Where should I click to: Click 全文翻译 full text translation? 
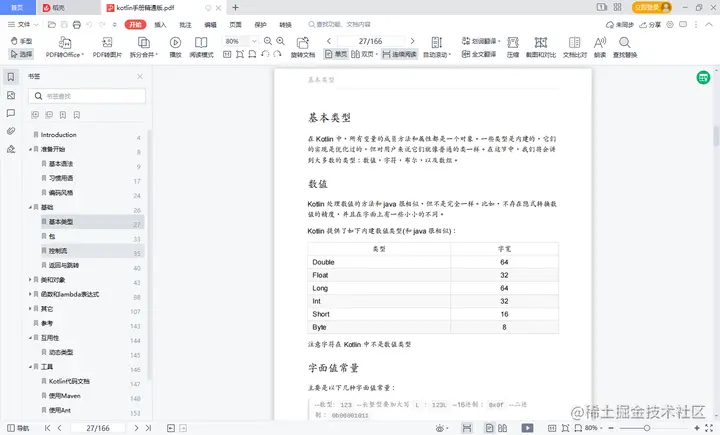pos(479,54)
